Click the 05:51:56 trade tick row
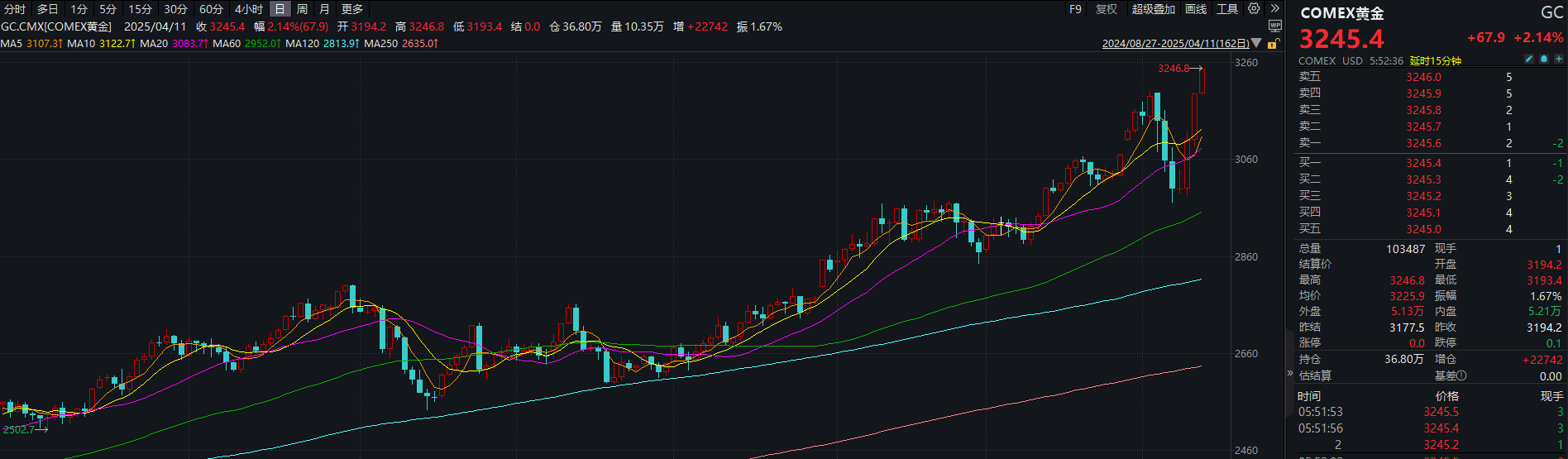This screenshot has width=1568, height=459. (x=1430, y=428)
